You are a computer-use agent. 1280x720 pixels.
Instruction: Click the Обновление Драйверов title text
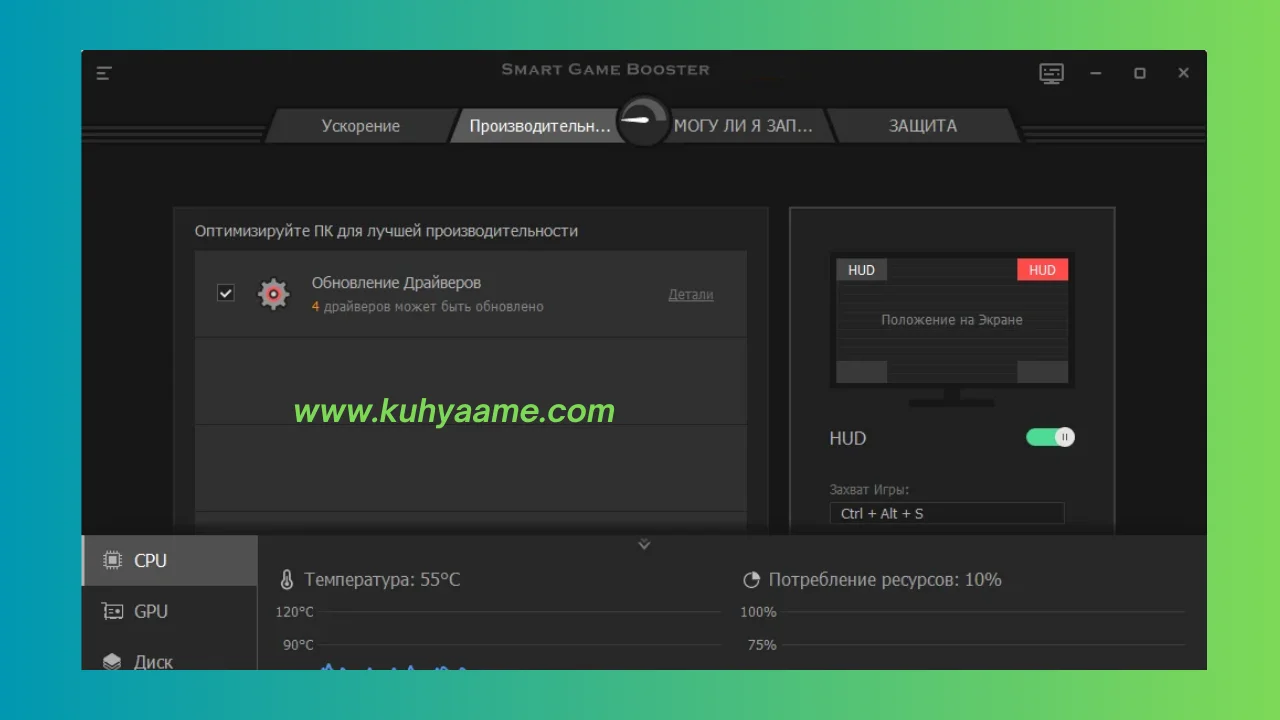click(x=396, y=283)
